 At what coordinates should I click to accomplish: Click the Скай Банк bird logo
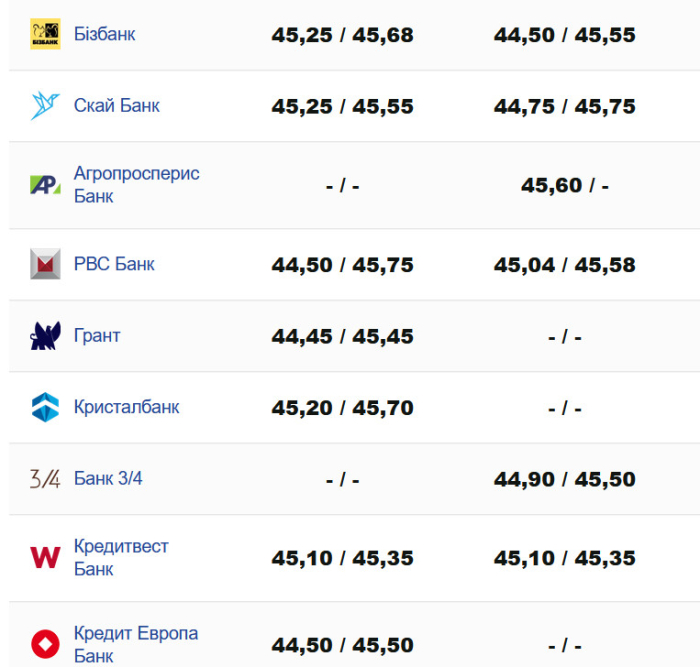(45, 106)
